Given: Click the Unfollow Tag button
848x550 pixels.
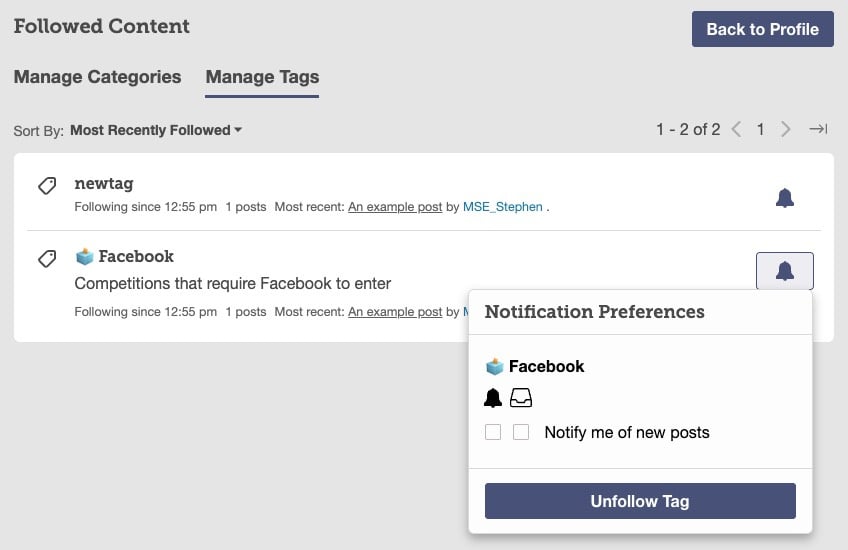Looking at the screenshot, I should (640, 501).
